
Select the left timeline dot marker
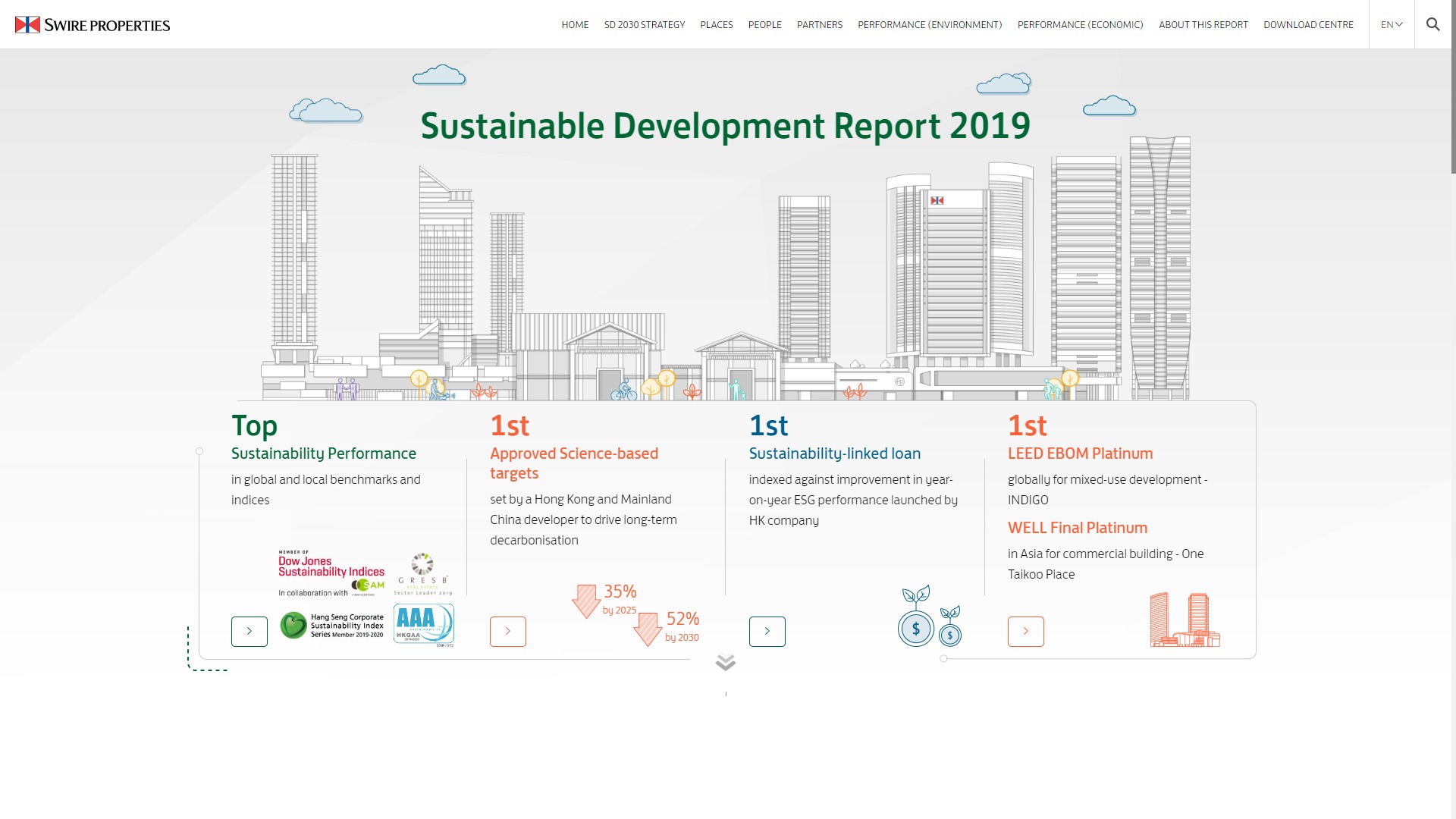click(199, 450)
